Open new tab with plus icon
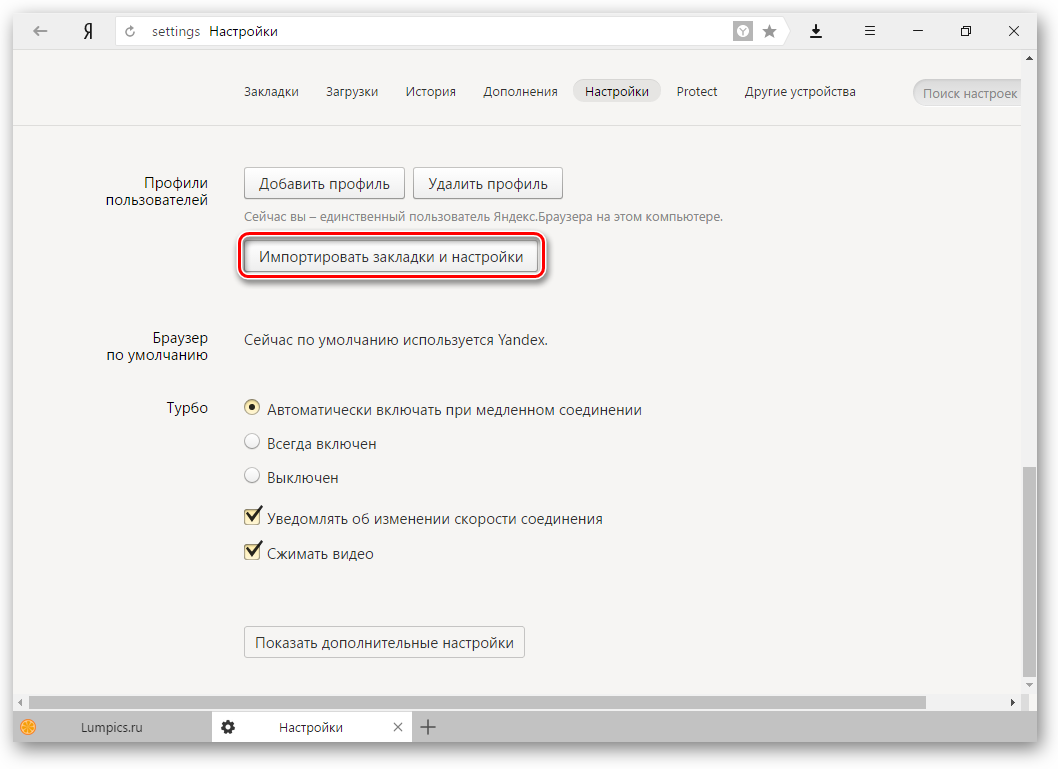This screenshot has width=1058, height=769. (x=428, y=727)
